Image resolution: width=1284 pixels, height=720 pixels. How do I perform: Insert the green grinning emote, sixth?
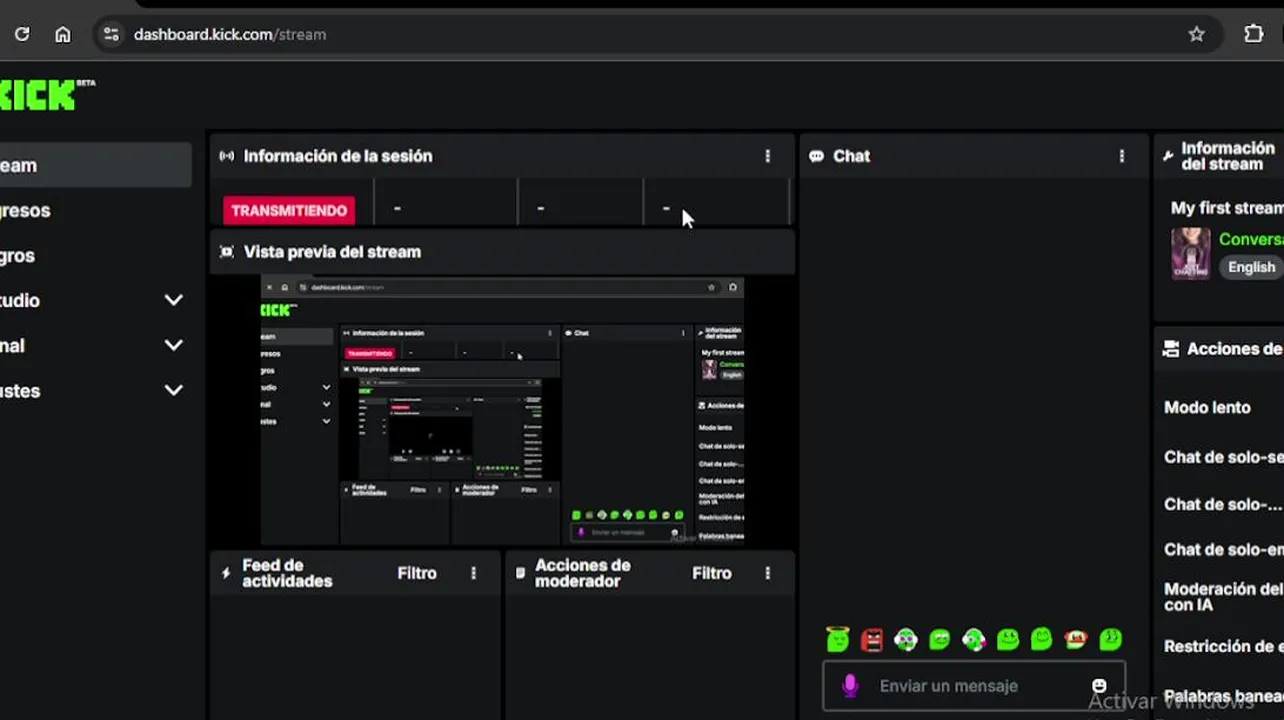(x=1008, y=639)
